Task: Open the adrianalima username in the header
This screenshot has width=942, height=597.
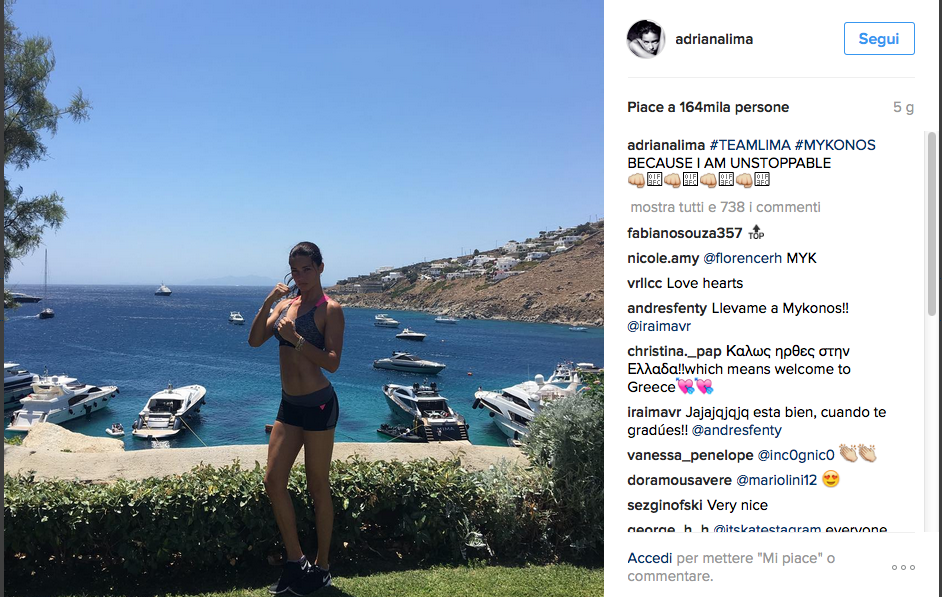Action: 714,39
